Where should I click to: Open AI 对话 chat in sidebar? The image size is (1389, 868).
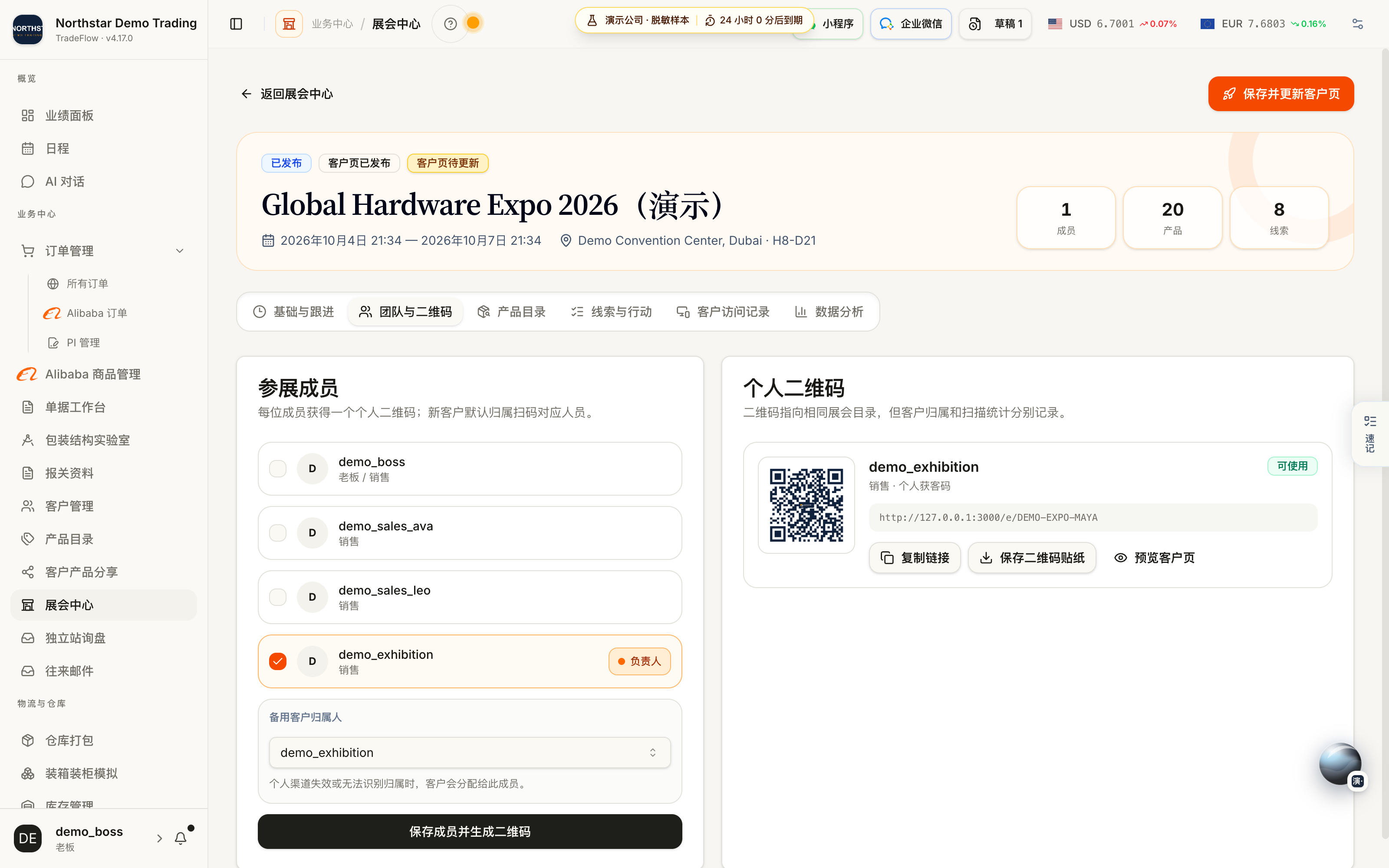[x=103, y=181]
